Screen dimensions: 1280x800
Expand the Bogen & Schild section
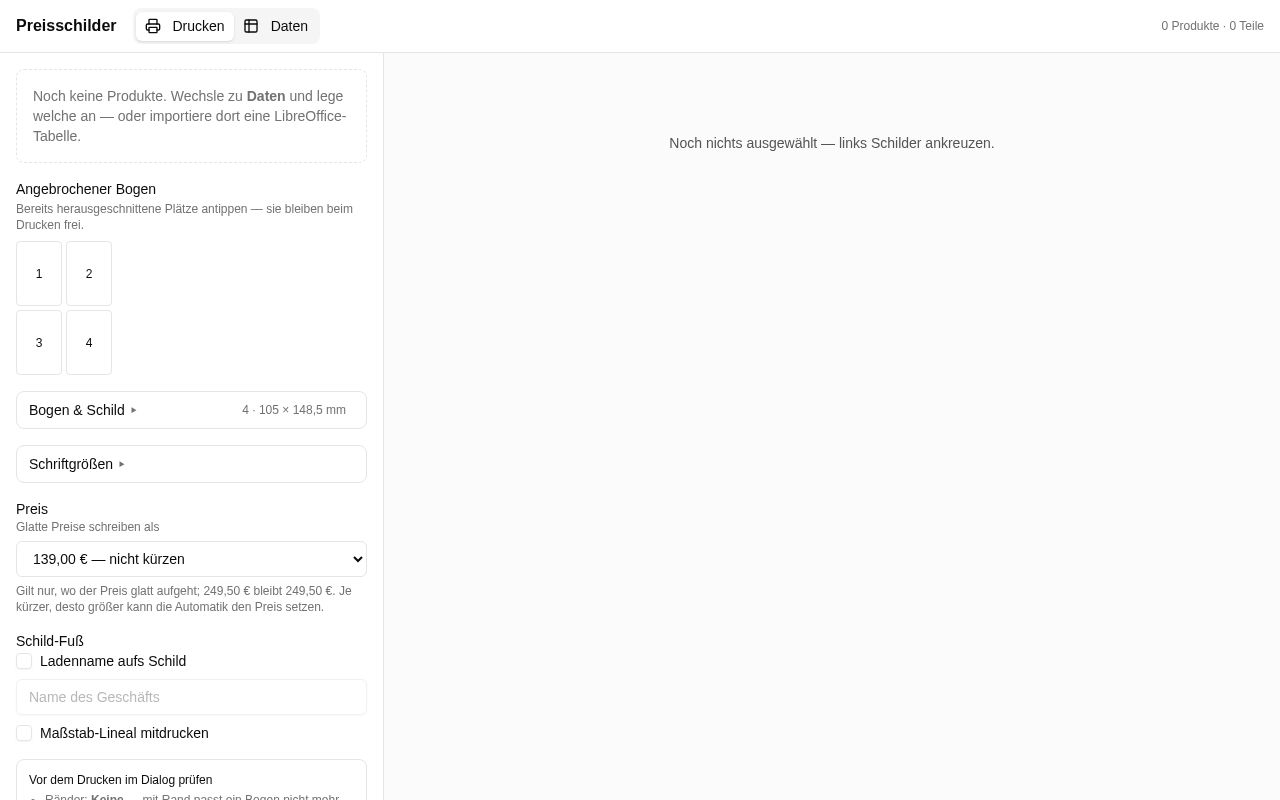coord(191,410)
